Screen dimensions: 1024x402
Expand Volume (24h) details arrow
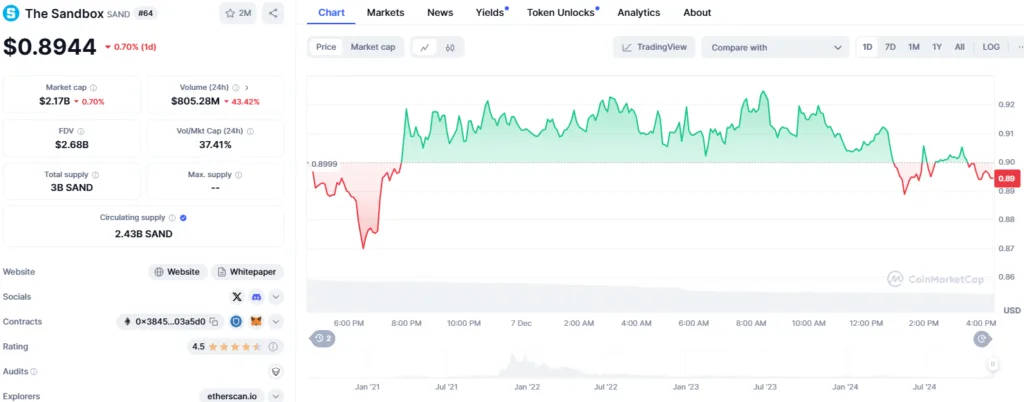pos(248,87)
